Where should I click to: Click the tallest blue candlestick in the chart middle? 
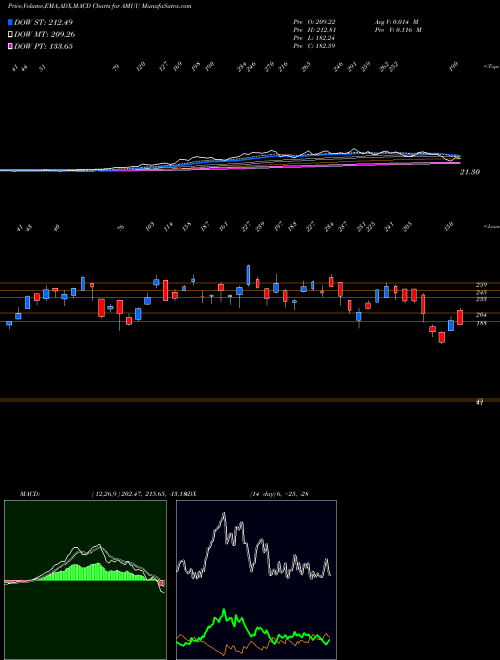[248, 275]
